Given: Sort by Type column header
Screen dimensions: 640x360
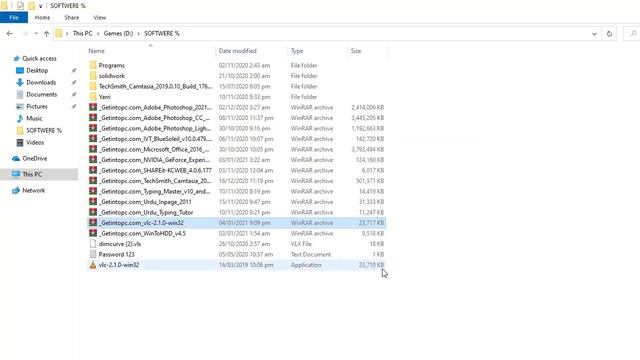Looking at the screenshot, I should point(297,51).
